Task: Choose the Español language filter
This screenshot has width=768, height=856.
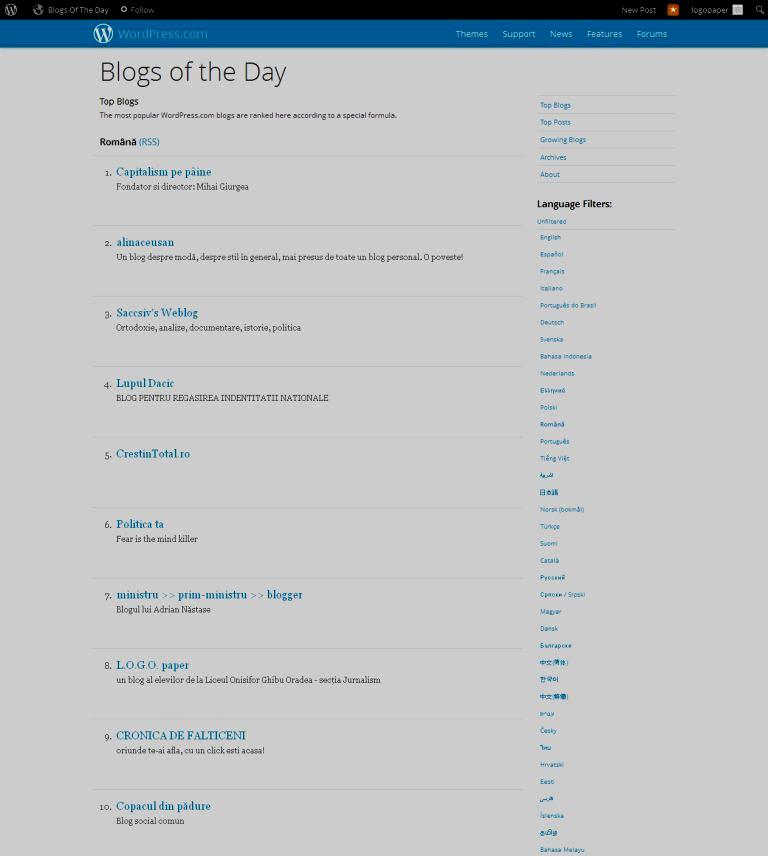Action: tap(551, 254)
